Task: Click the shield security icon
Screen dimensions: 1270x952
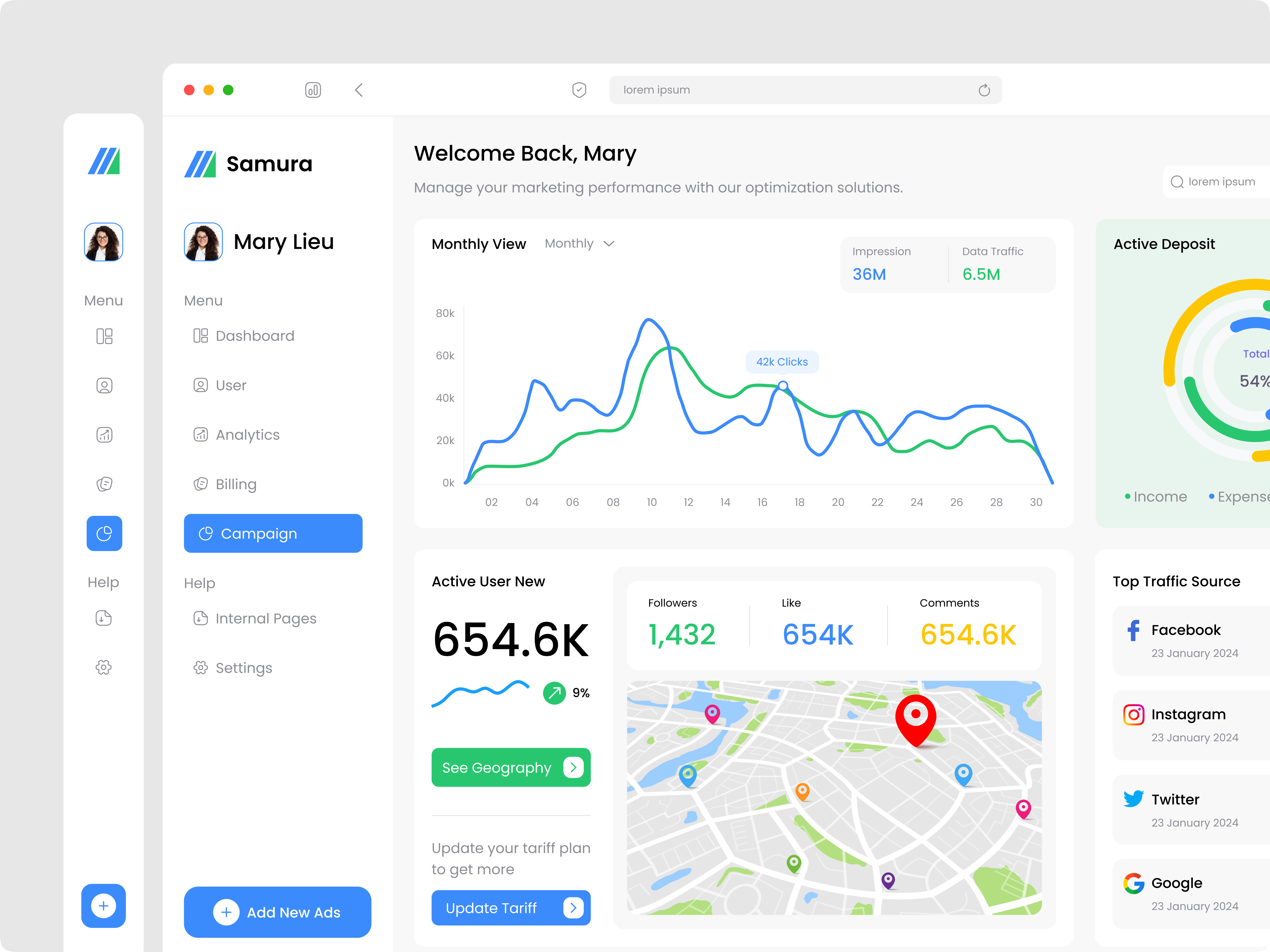Action: click(579, 90)
